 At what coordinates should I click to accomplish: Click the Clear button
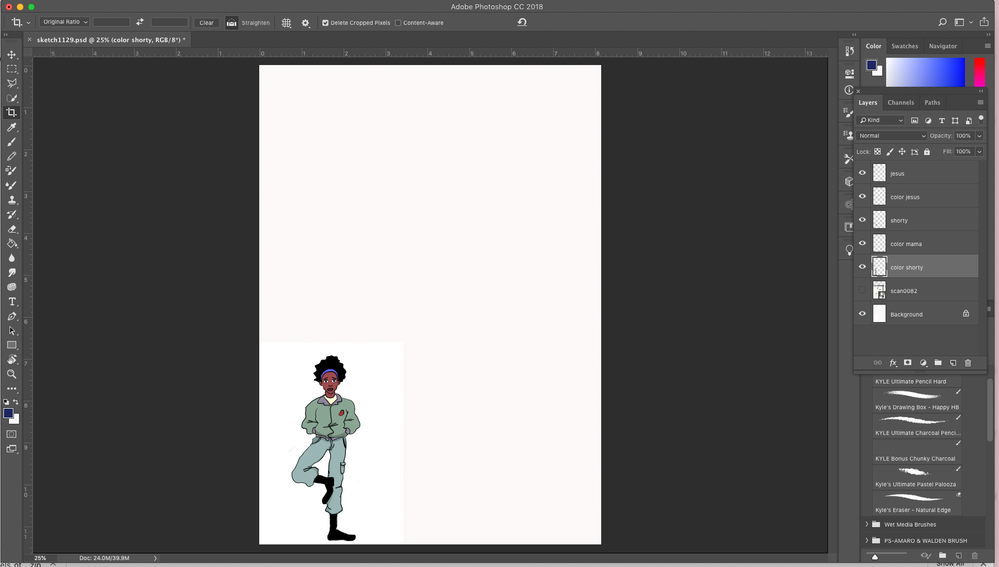point(206,22)
